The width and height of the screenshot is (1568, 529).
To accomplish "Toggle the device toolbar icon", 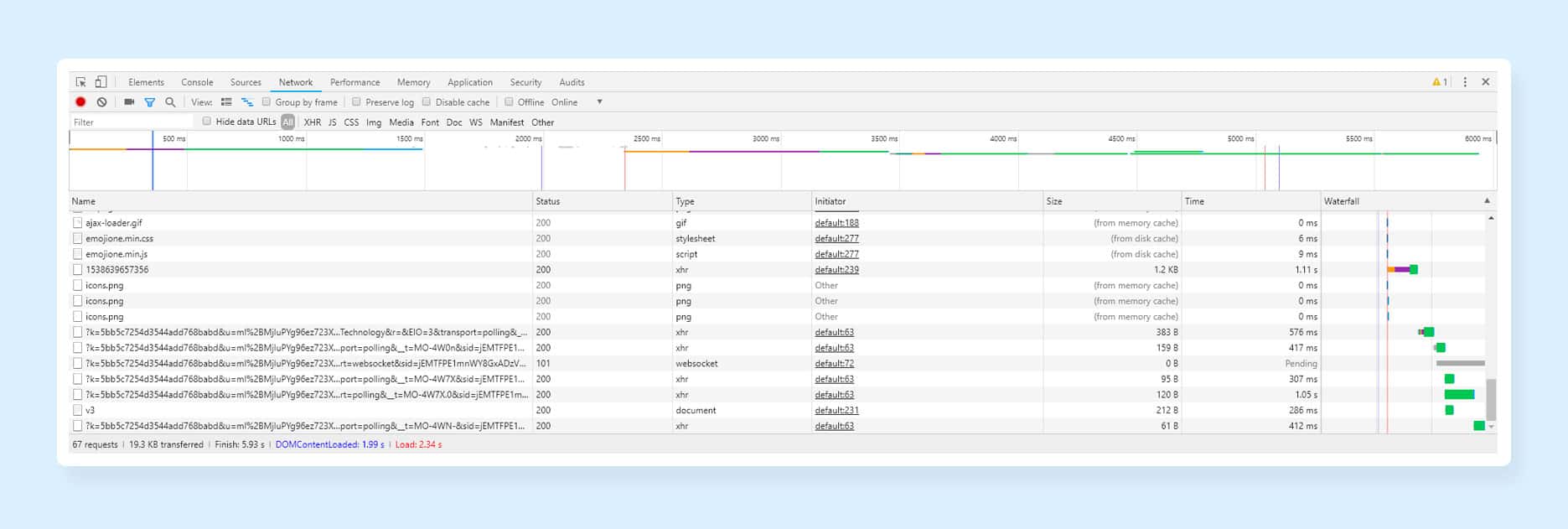I will click(101, 82).
